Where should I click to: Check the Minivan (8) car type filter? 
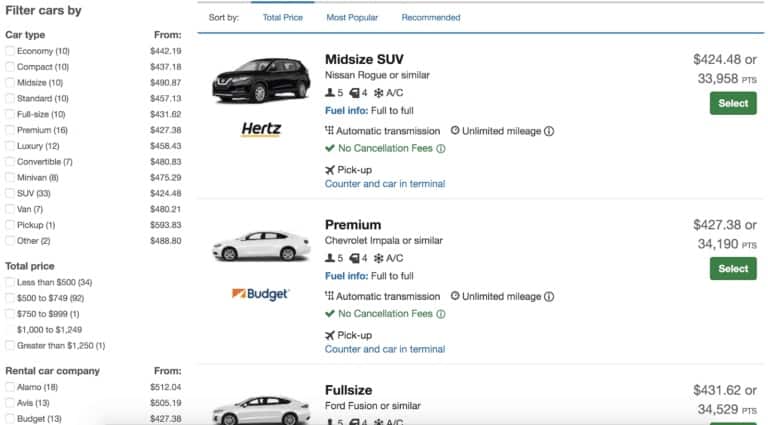point(10,178)
